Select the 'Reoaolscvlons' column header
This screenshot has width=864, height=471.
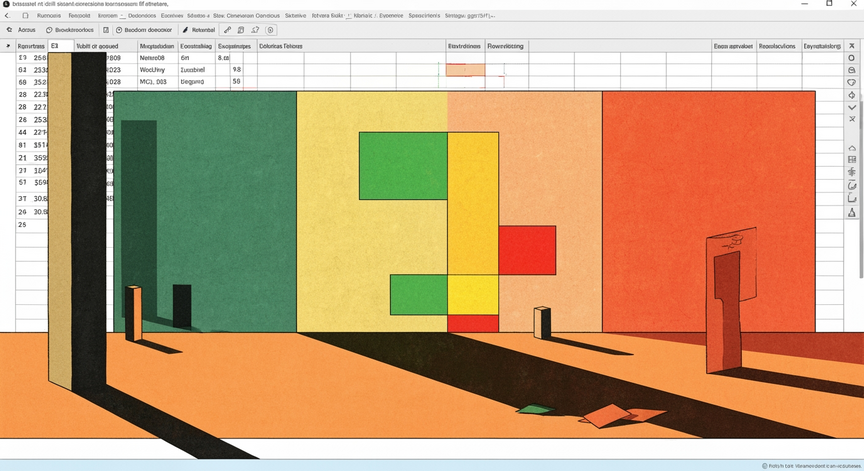[x=777, y=46]
